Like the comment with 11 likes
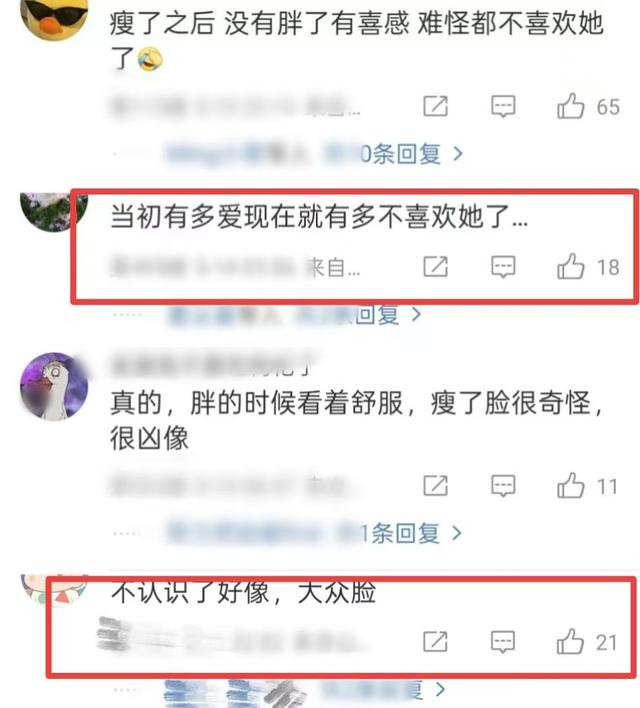This screenshot has height=708, width=640. pos(570,485)
